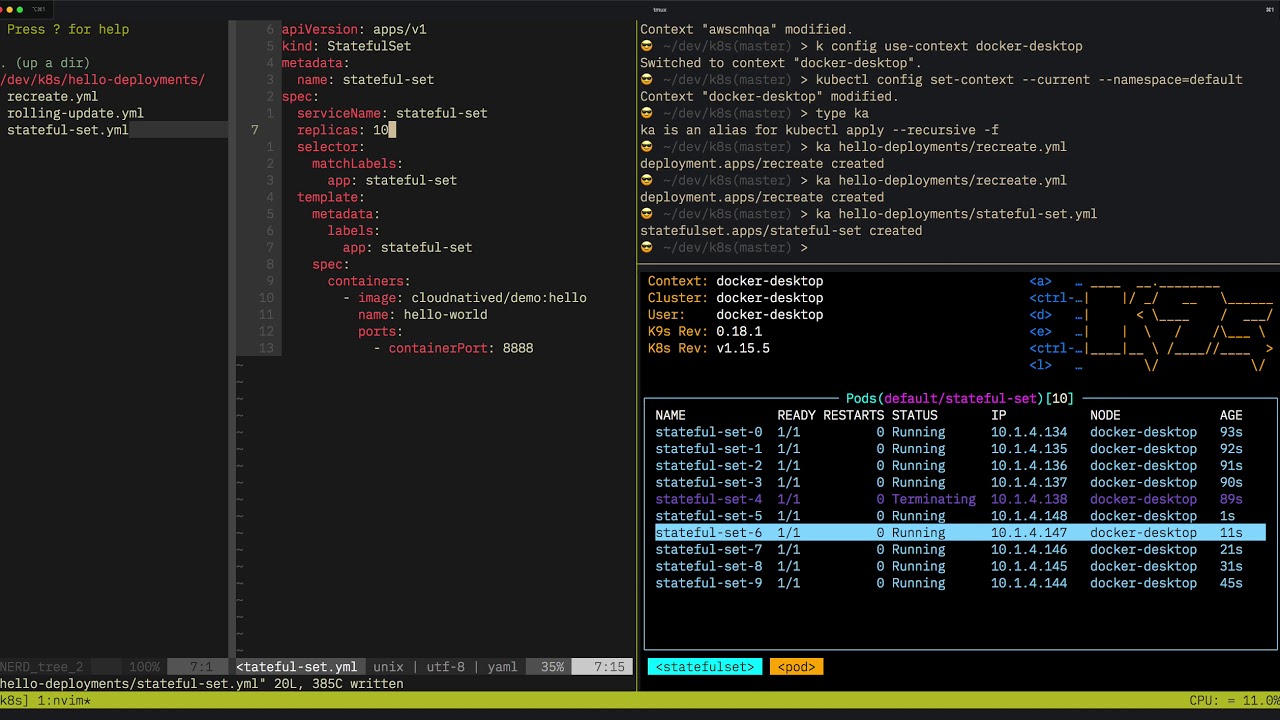
Task: Select the Terminating stateful-set-4 pod row
Action: (960, 499)
